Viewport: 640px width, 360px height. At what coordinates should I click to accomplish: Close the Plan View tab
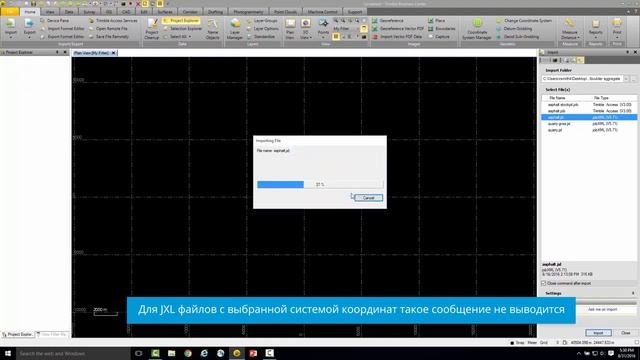click(x=114, y=53)
